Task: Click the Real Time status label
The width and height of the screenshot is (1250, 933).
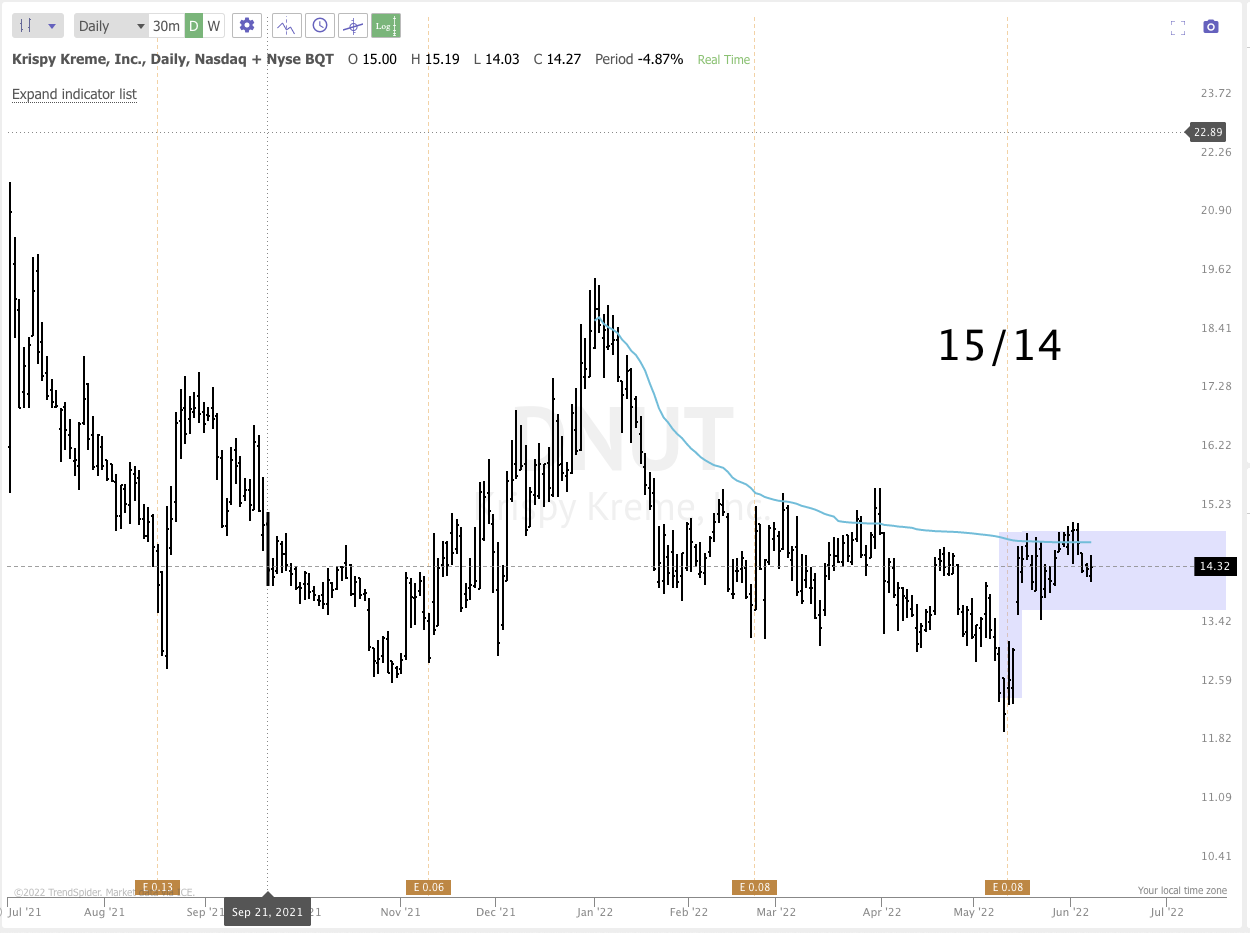Action: (723, 59)
